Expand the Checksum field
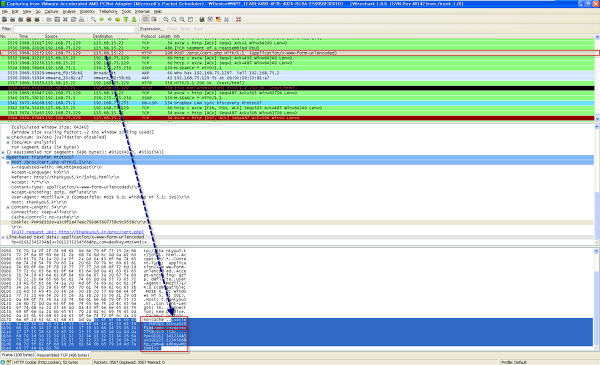The image size is (600, 365). (x=8, y=137)
